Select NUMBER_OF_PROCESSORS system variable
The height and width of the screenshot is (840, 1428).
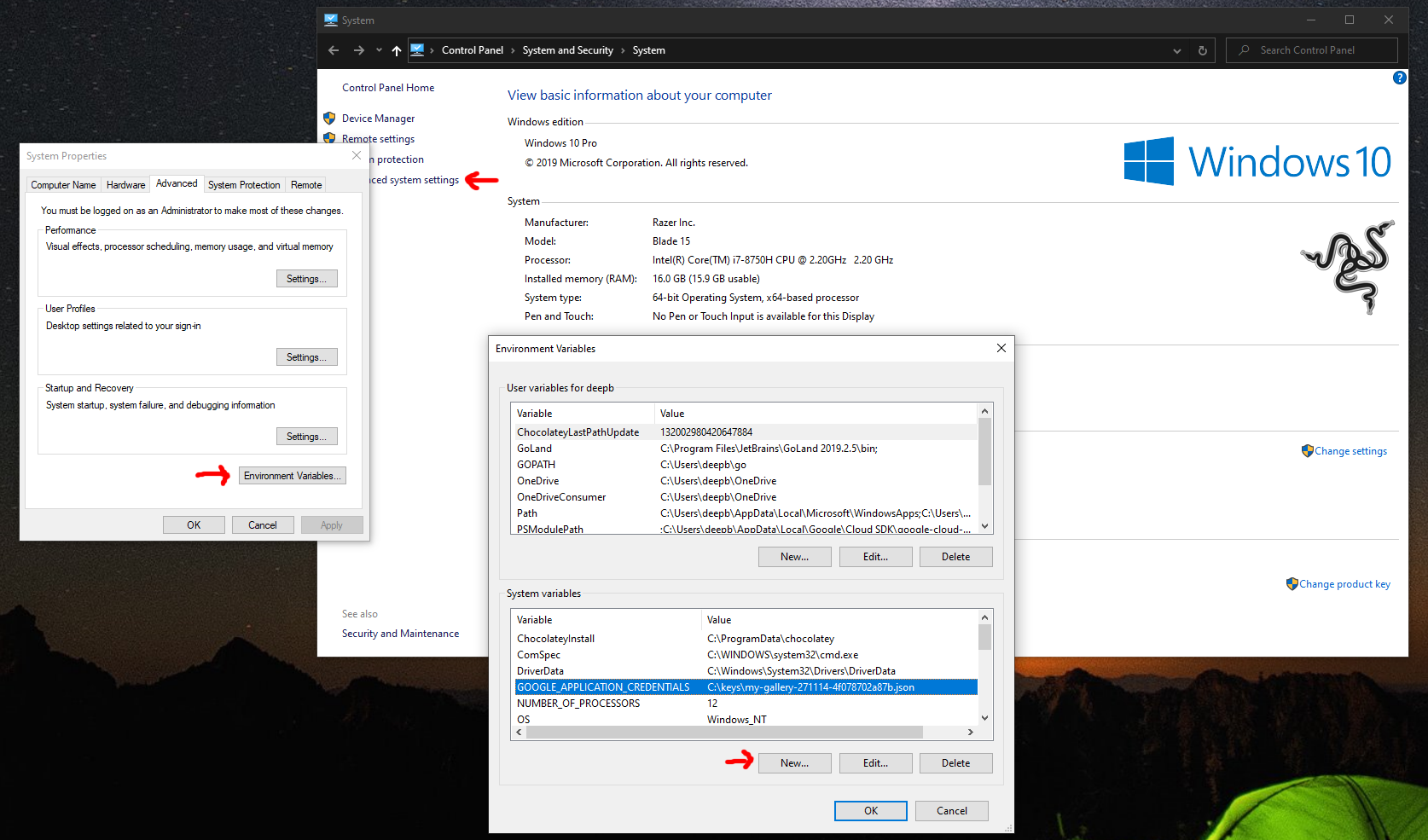(x=745, y=704)
